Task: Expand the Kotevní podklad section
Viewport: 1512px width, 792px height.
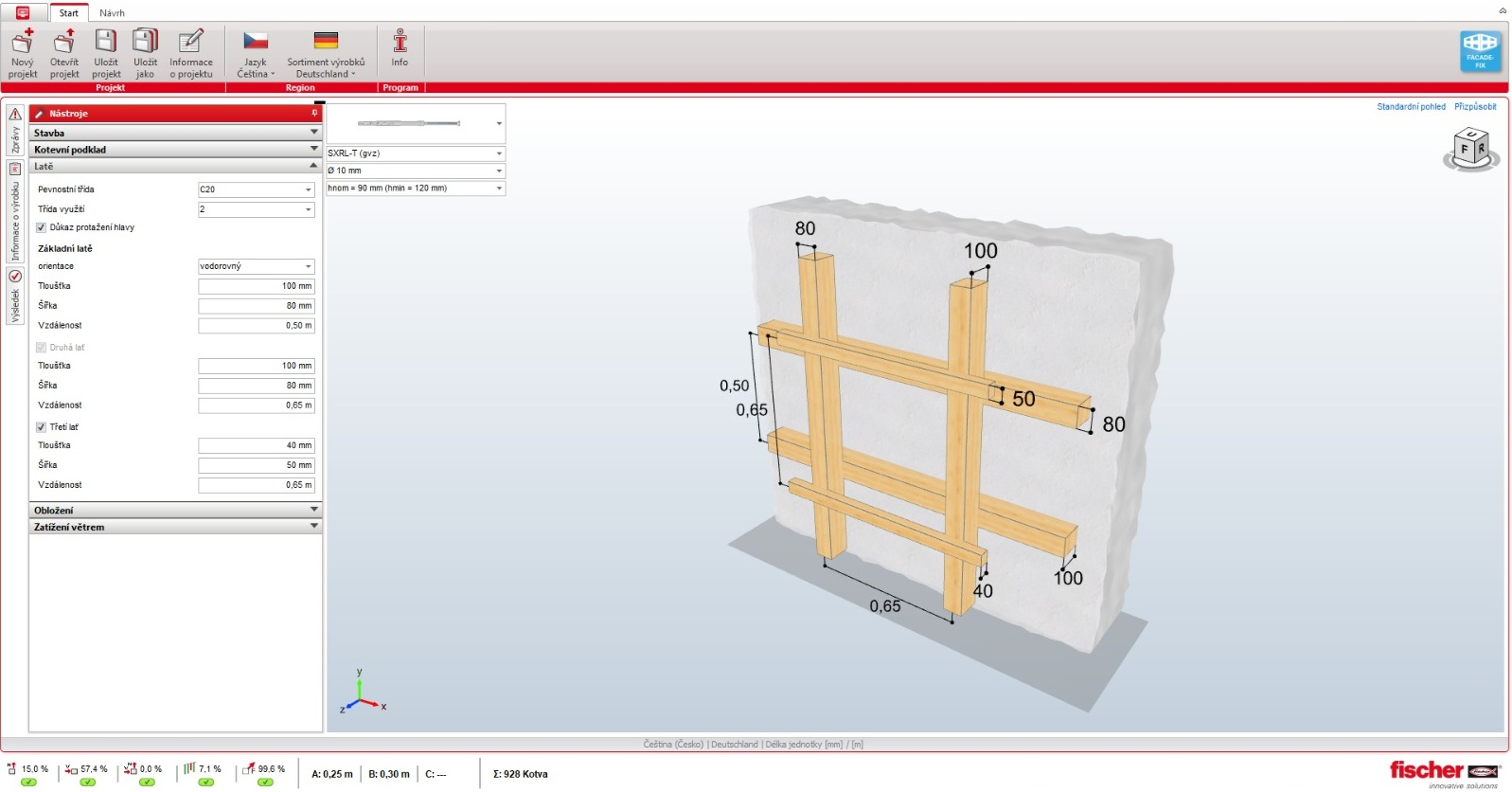Action: click(x=176, y=150)
